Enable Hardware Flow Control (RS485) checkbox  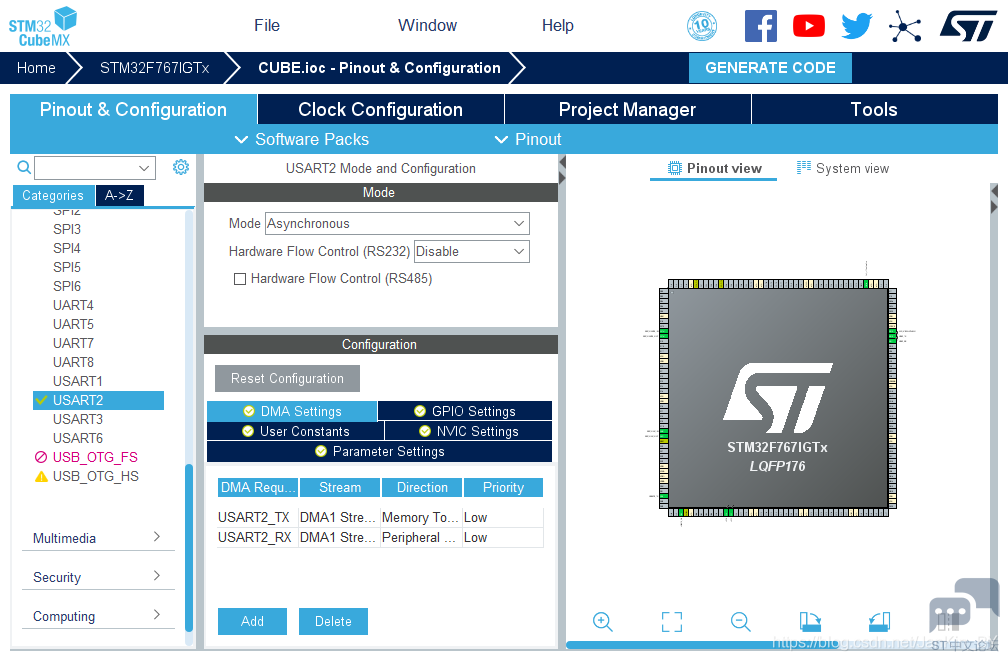click(x=240, y=279)
